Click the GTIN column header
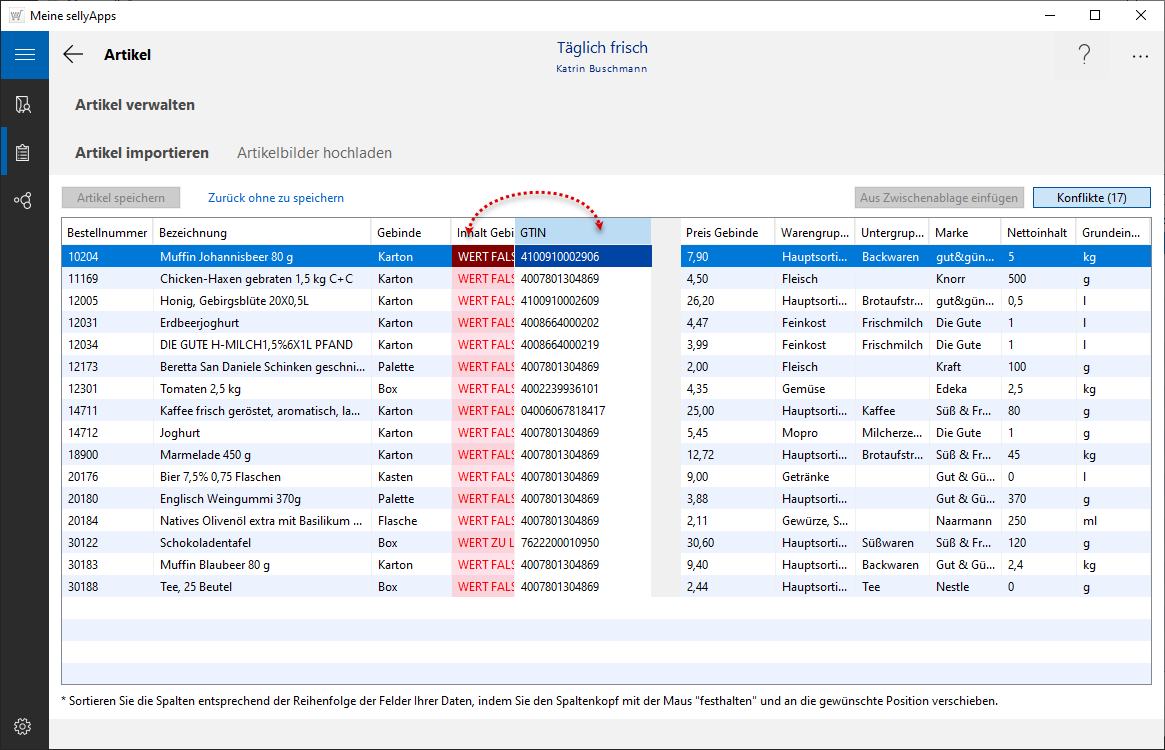 [582, 232]
